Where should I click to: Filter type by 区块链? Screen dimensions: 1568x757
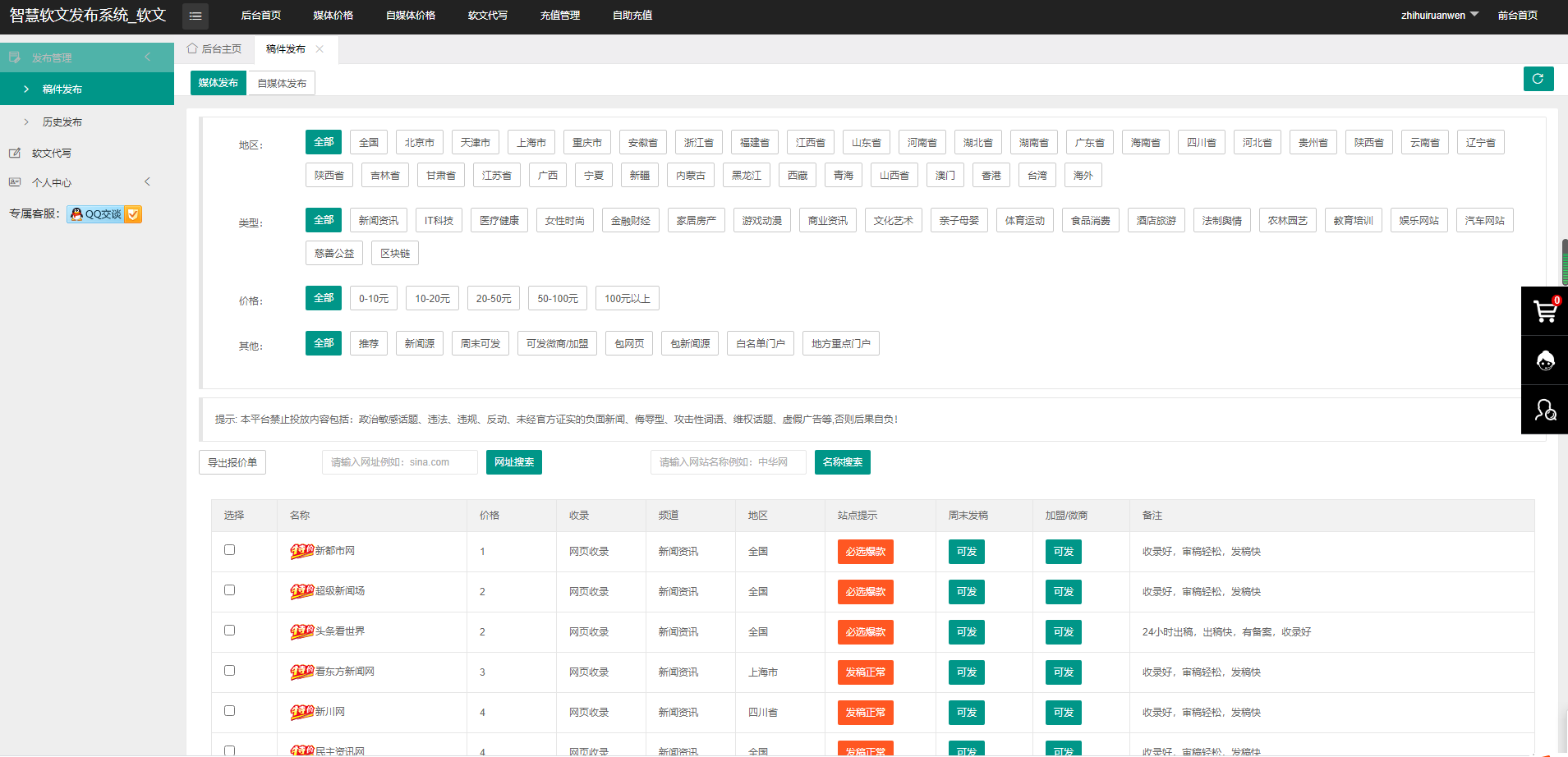coord(395,253)
